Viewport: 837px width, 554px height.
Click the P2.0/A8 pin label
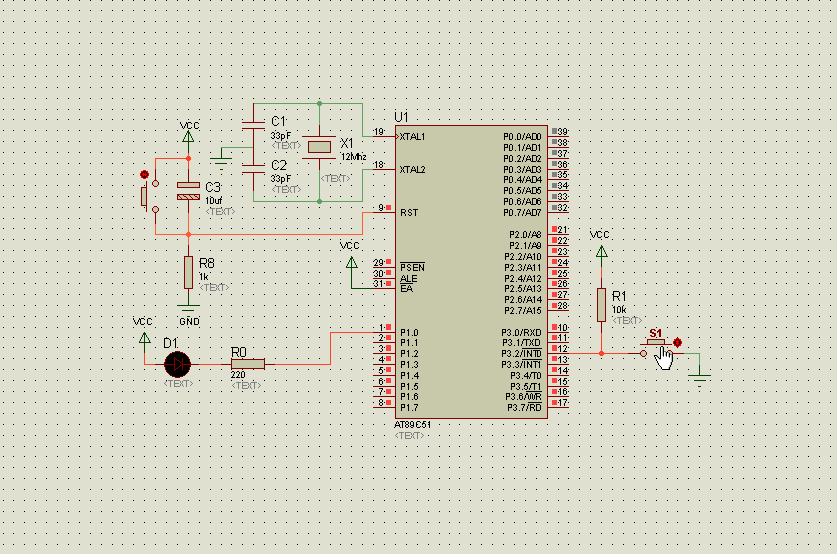pyautogui.click(x=525, y=234)
